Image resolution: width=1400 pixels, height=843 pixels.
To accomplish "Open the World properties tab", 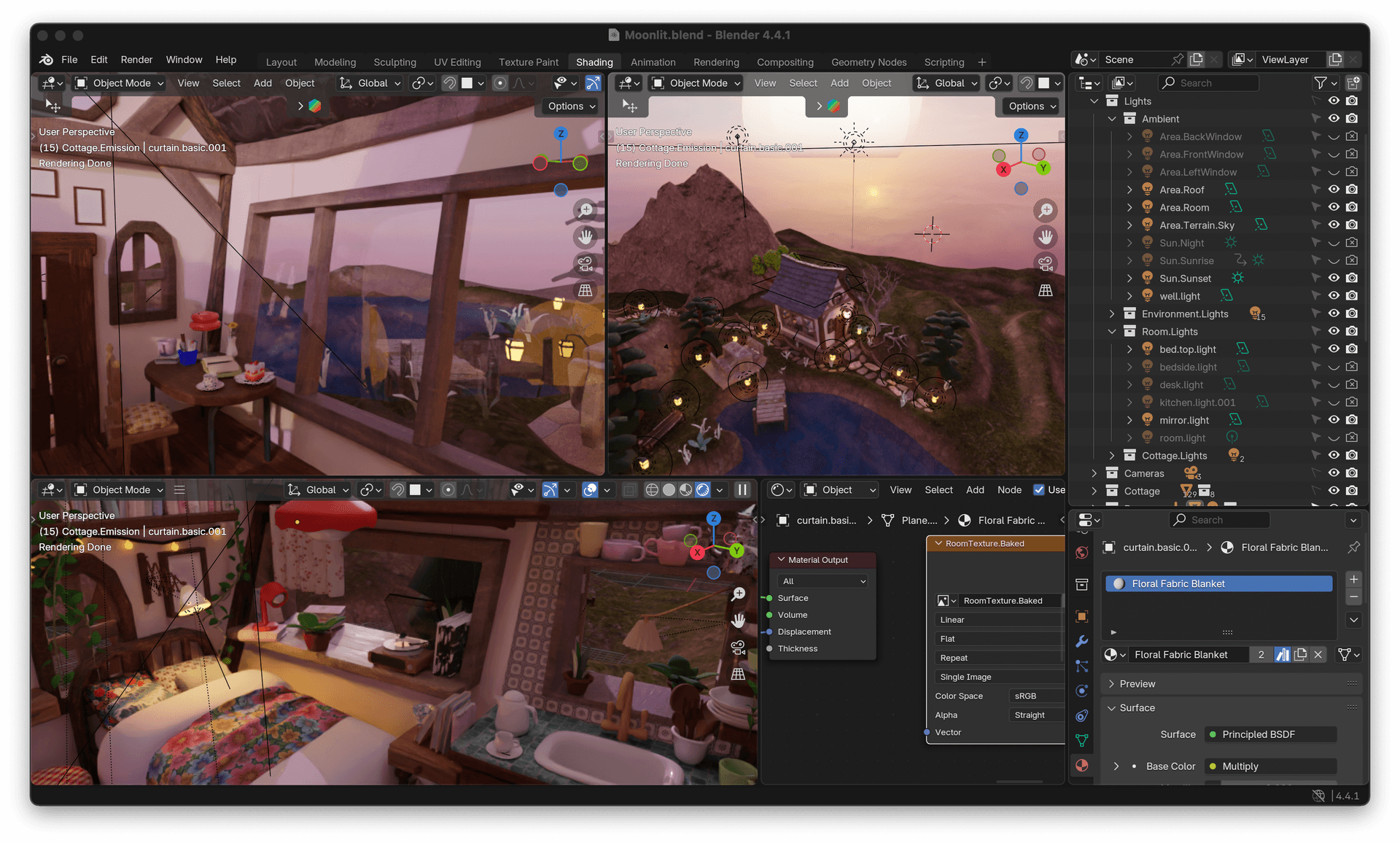I will 1082,553.
